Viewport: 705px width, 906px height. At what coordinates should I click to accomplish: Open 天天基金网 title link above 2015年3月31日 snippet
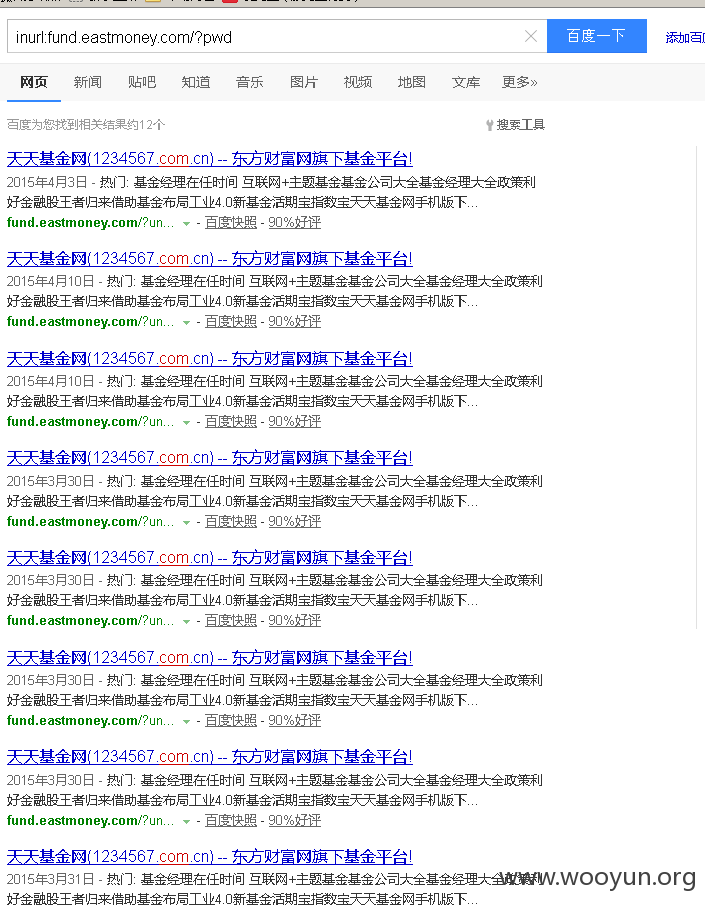pos(209,856)
